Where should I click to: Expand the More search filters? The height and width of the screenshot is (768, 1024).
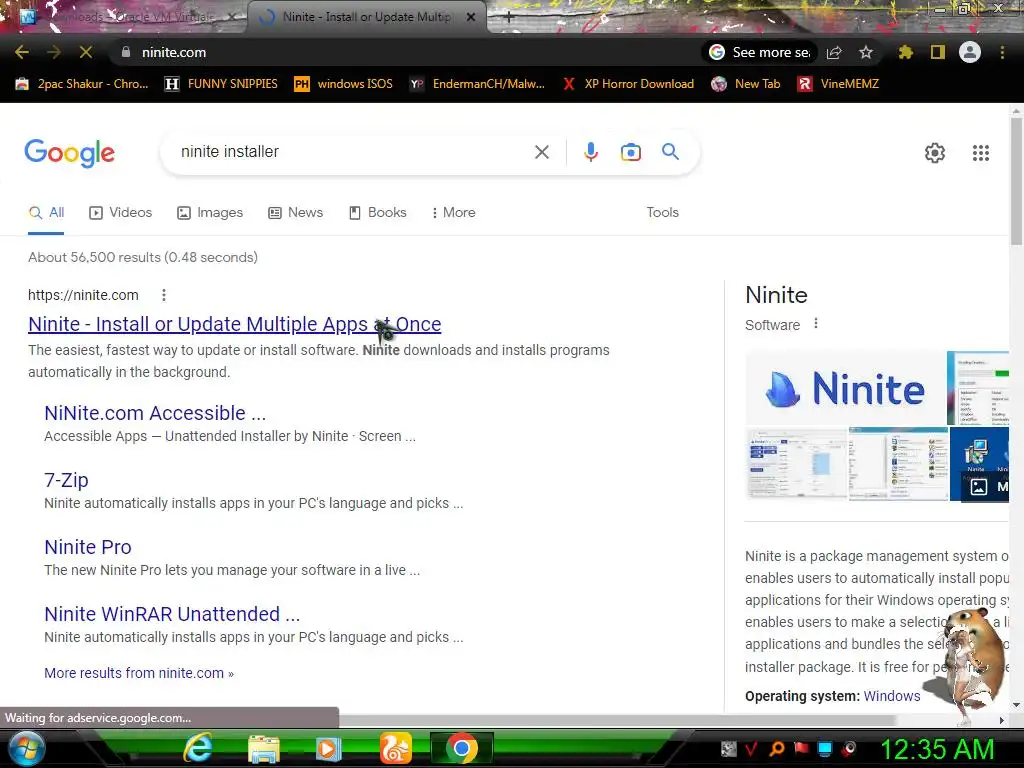coord(453,212)
